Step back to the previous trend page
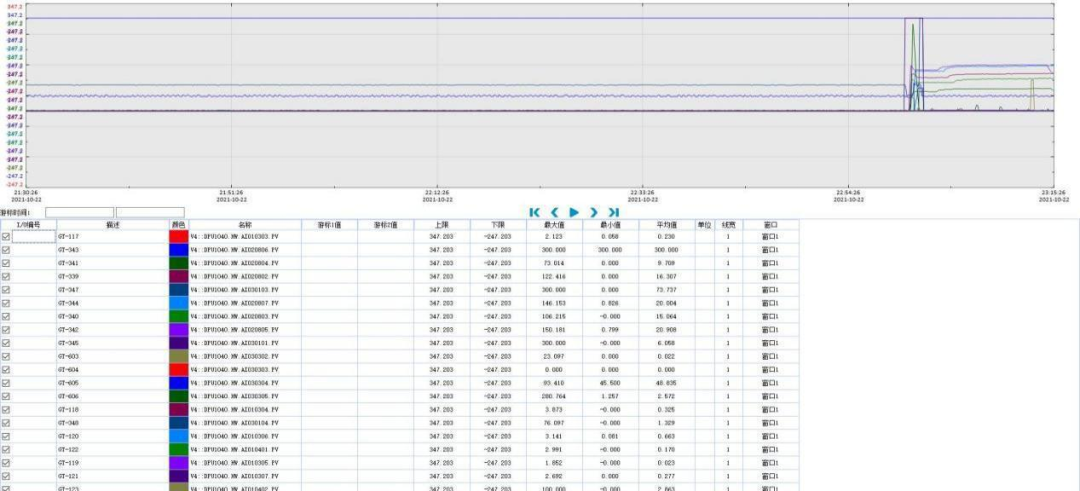Screen dimensions: 1080x491 (554, 213)
